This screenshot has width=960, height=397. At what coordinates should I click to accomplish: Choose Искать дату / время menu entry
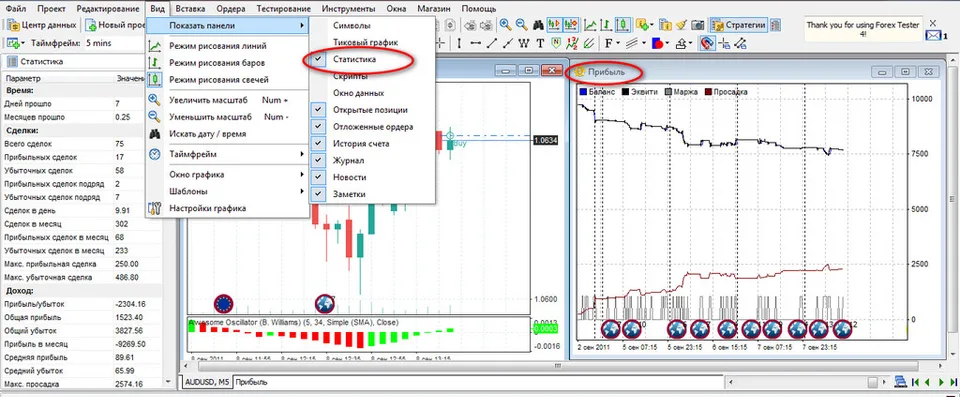pos(227,134)
